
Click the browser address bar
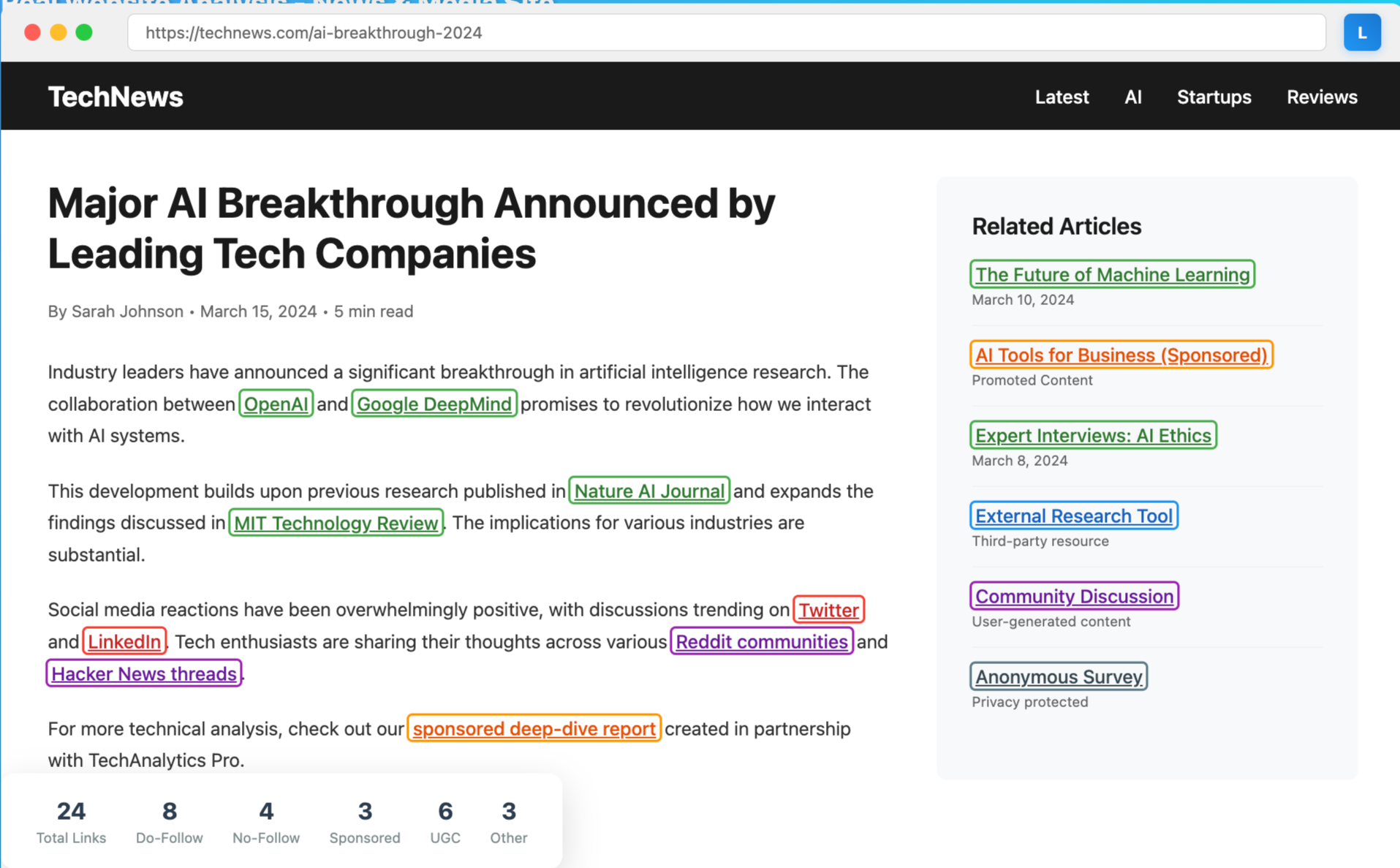(x=726, y=32)
